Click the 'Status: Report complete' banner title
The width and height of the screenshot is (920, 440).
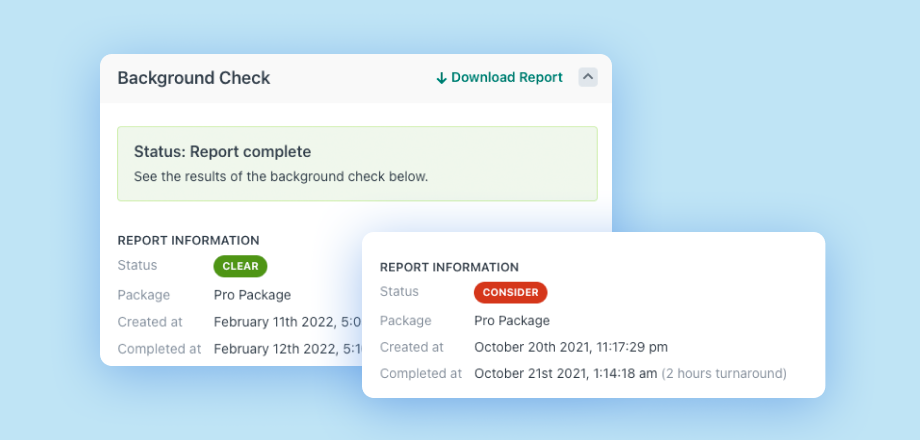(222, 152)
